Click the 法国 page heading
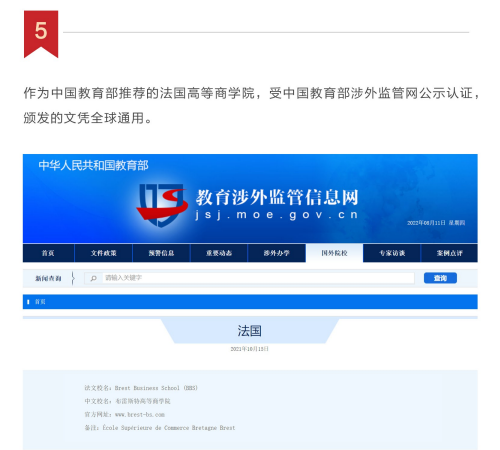The width and height of the screenshot is (500, 450). pyautogui.click(x=249, y=331)
